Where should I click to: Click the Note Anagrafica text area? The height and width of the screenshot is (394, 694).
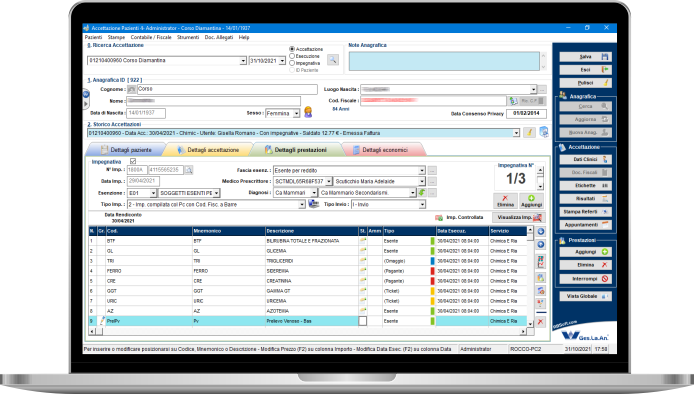coord(444,61)
